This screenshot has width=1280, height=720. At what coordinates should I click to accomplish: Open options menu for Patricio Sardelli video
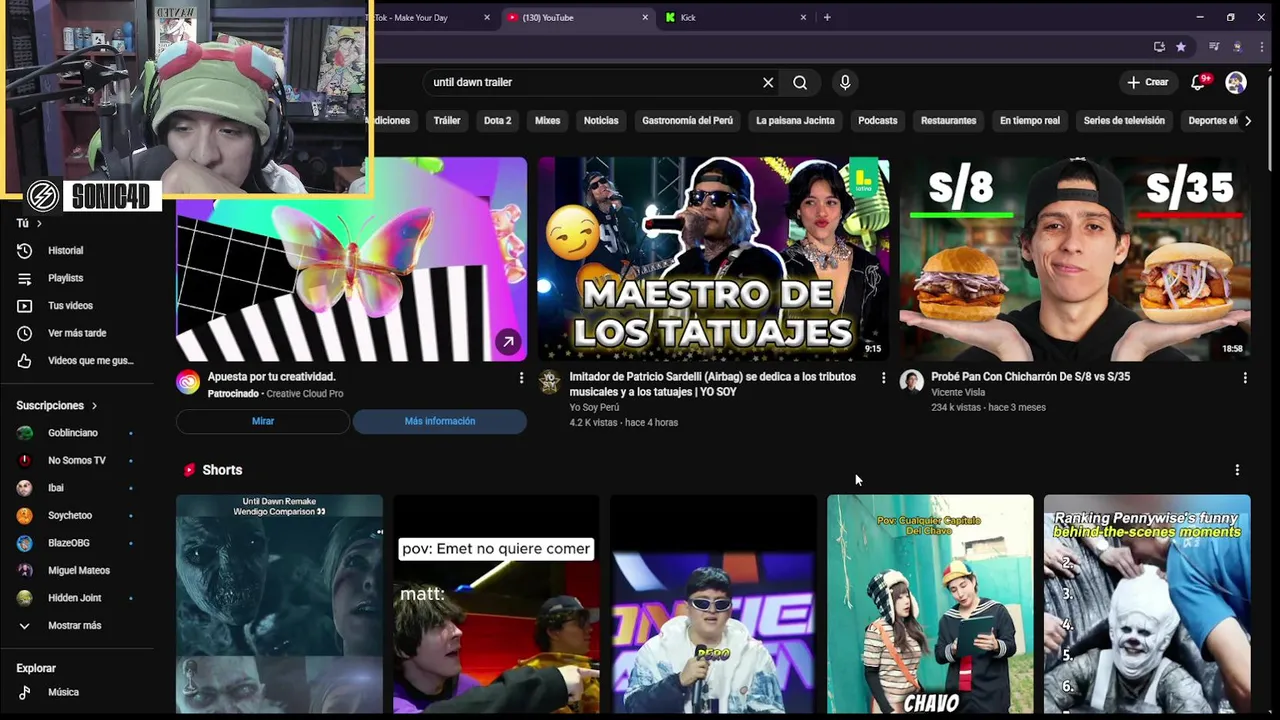click(883, 378)
